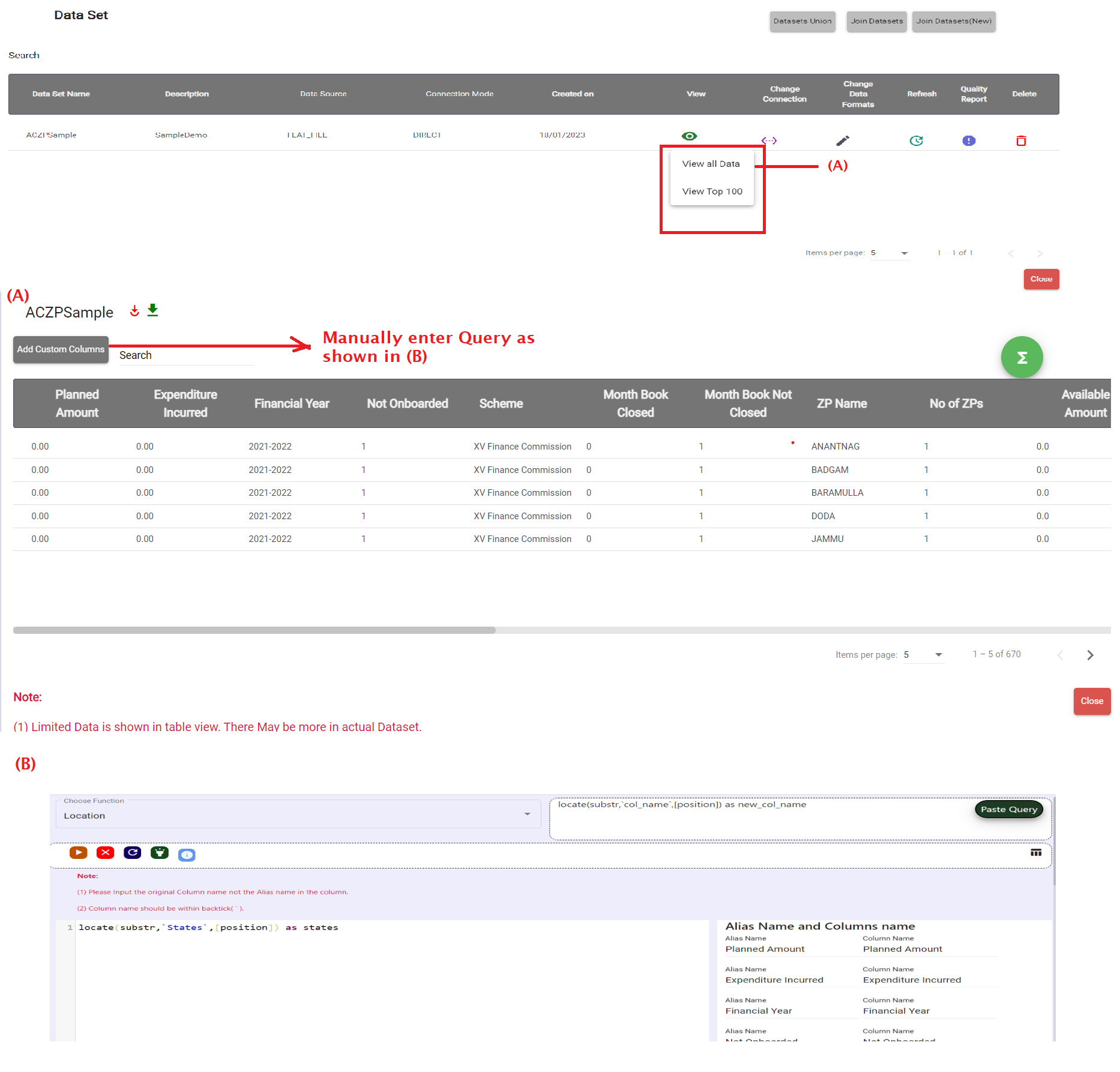1120x1072 pixels.
Task: Click the horizontal scrollbar under the data table
Action: pos(254,630)
